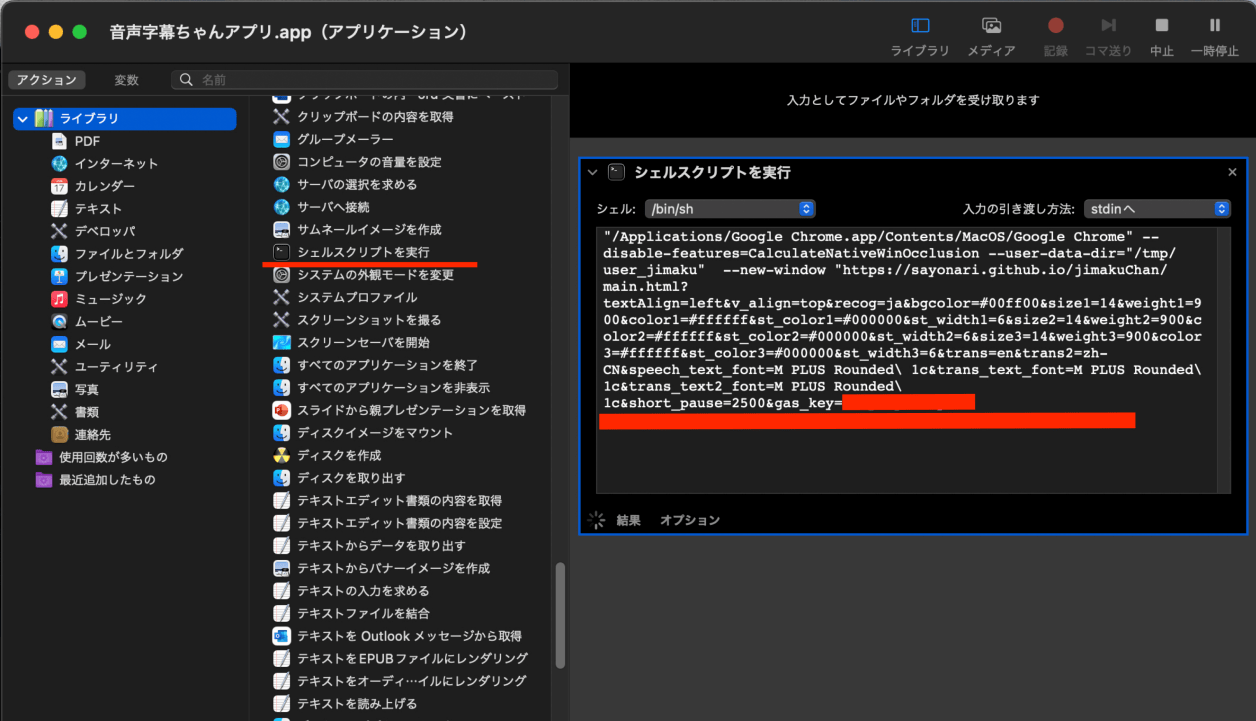This screenshot has width=1256, height=721.
Task: Open the Options tab of action
Action: click(689, 520)
